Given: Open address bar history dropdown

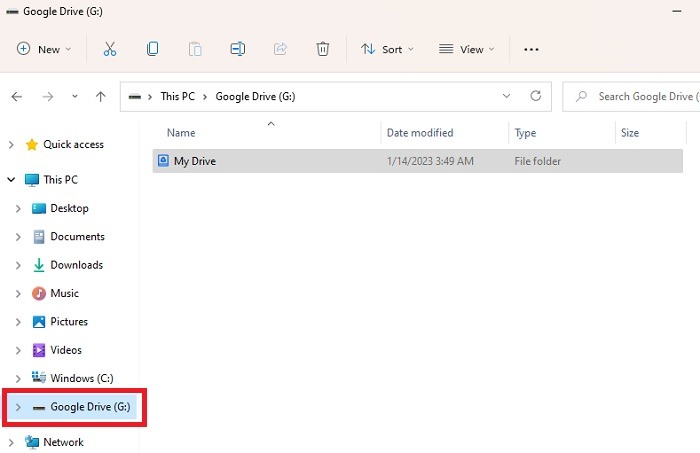Looking at the screenshot, I should pyautogui.click(x=506, y=96).
